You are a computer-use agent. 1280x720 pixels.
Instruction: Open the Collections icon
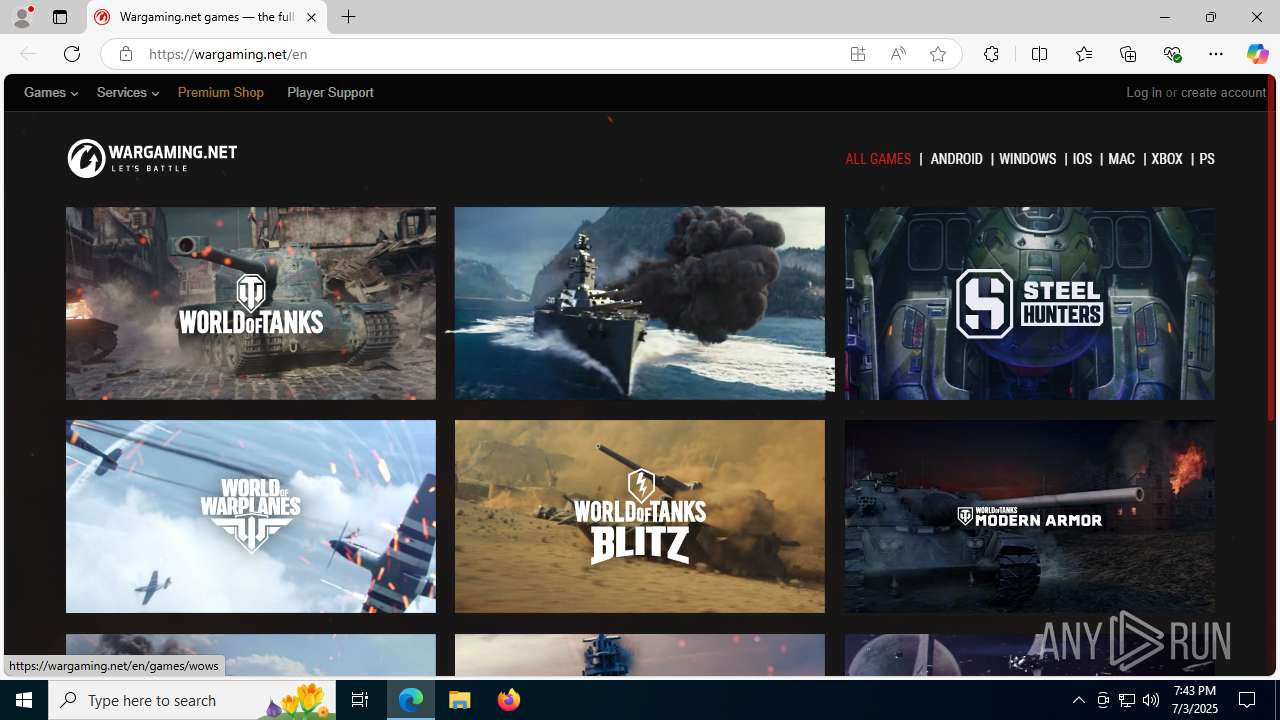pos(1128,54)
